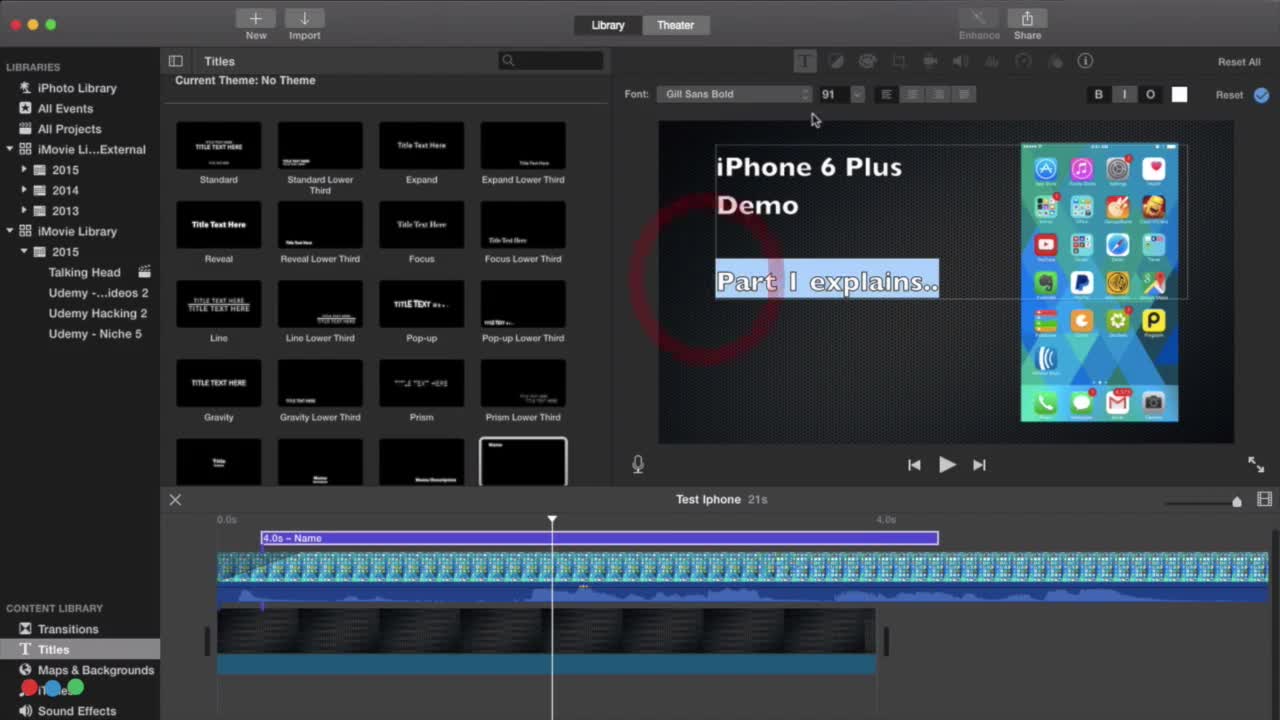Viewport: 1280px width, 720px height.
Task: Open the font size dropdown arrow
Action: click(857, 94)
